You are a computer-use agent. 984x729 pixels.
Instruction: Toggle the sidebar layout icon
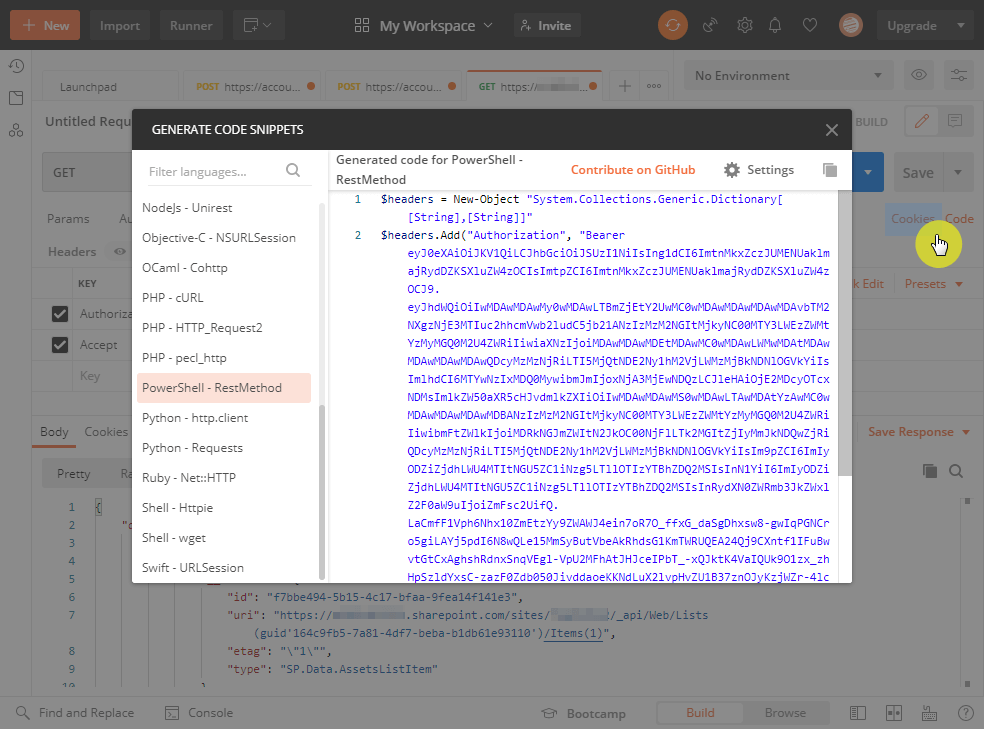[x=857, y=713]
